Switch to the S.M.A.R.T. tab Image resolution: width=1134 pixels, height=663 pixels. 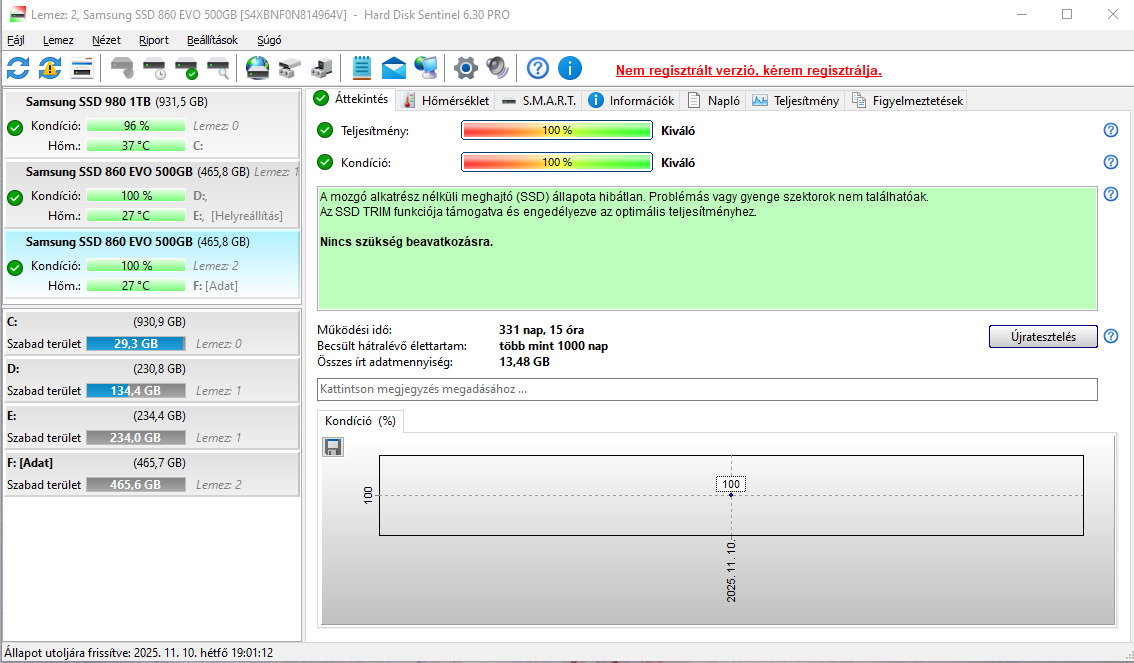pos(540,100)
